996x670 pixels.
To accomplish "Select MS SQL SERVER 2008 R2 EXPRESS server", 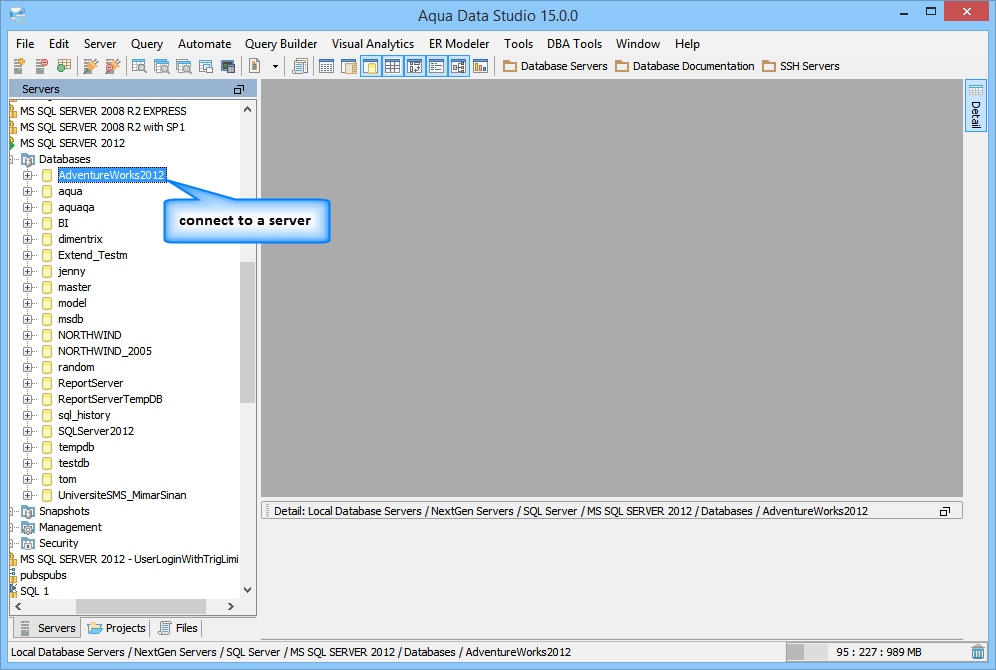I will (x=103, y=111).
